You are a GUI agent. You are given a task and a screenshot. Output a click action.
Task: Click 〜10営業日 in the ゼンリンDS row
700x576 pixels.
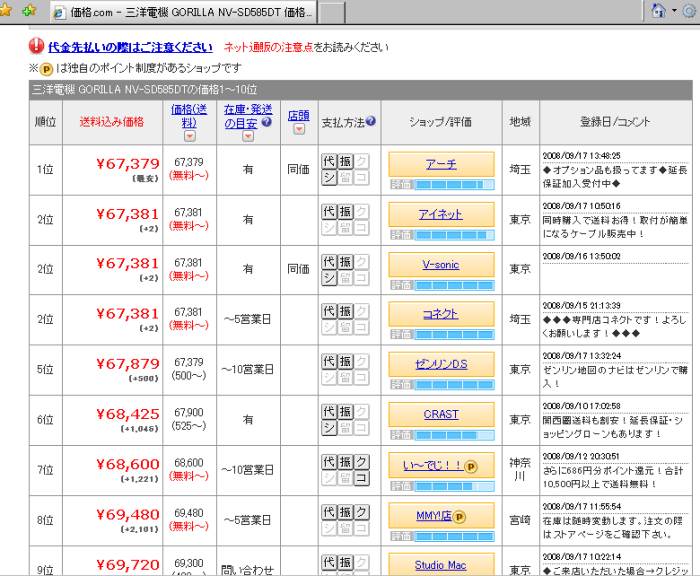tap(248, 370)
